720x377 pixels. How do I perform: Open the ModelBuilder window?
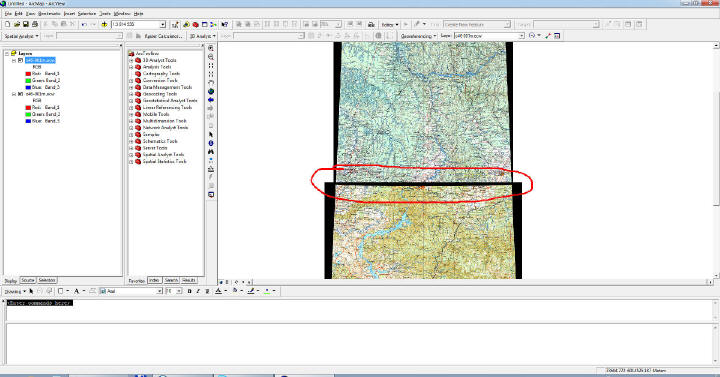(213, 24)
